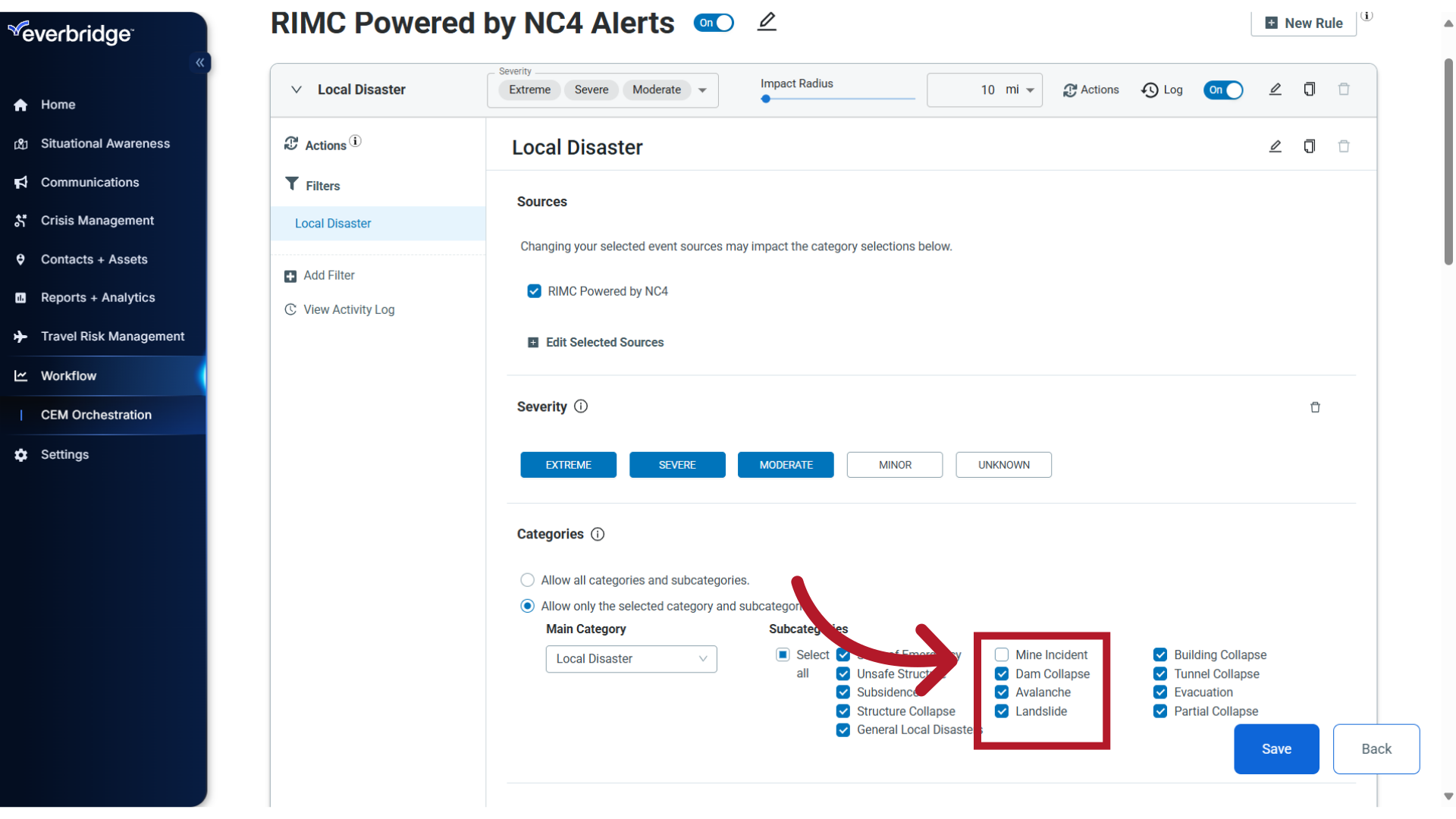
Task: Click the Save button
Action: [1277, 749]
